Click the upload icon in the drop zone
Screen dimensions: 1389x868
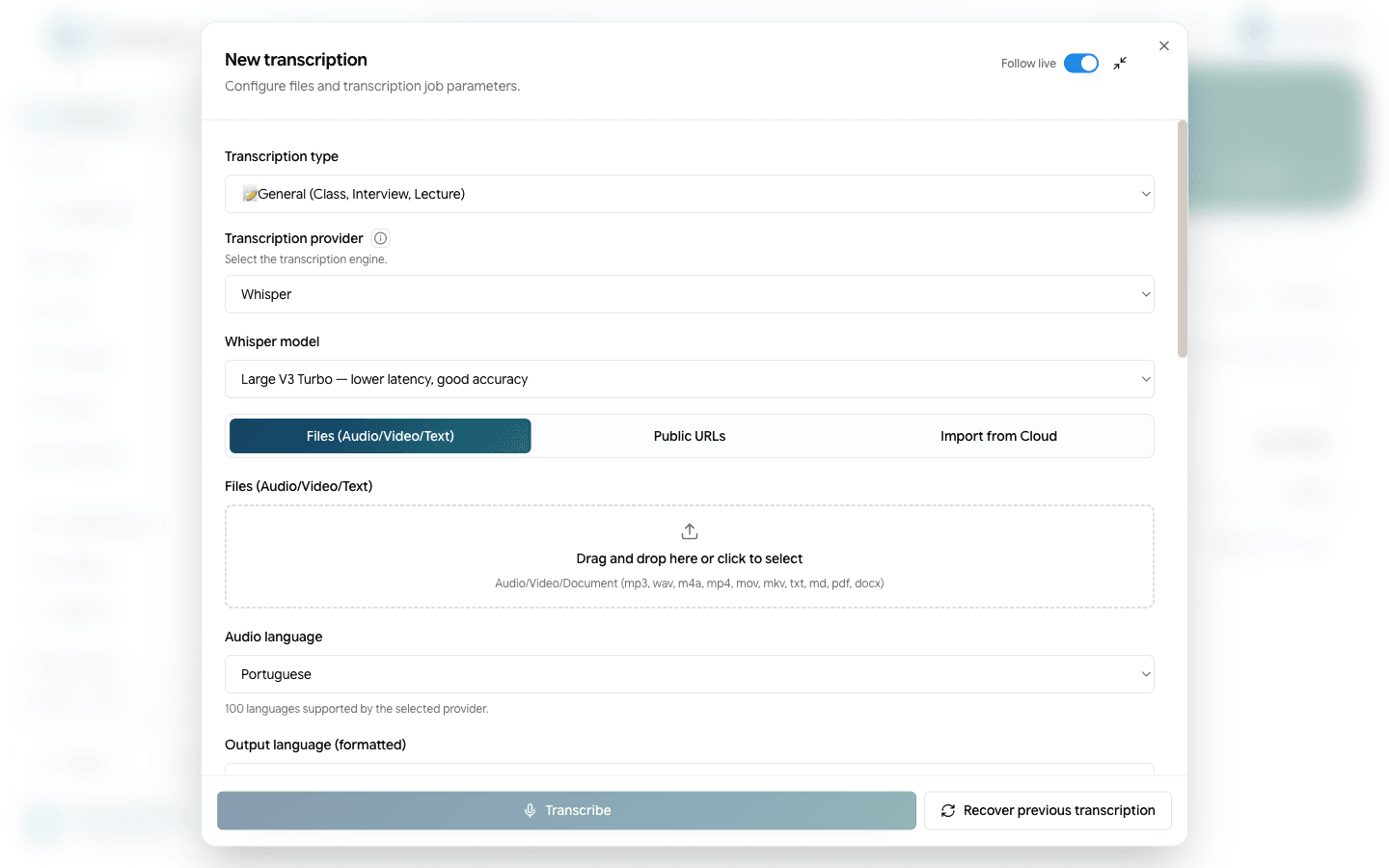690,531
